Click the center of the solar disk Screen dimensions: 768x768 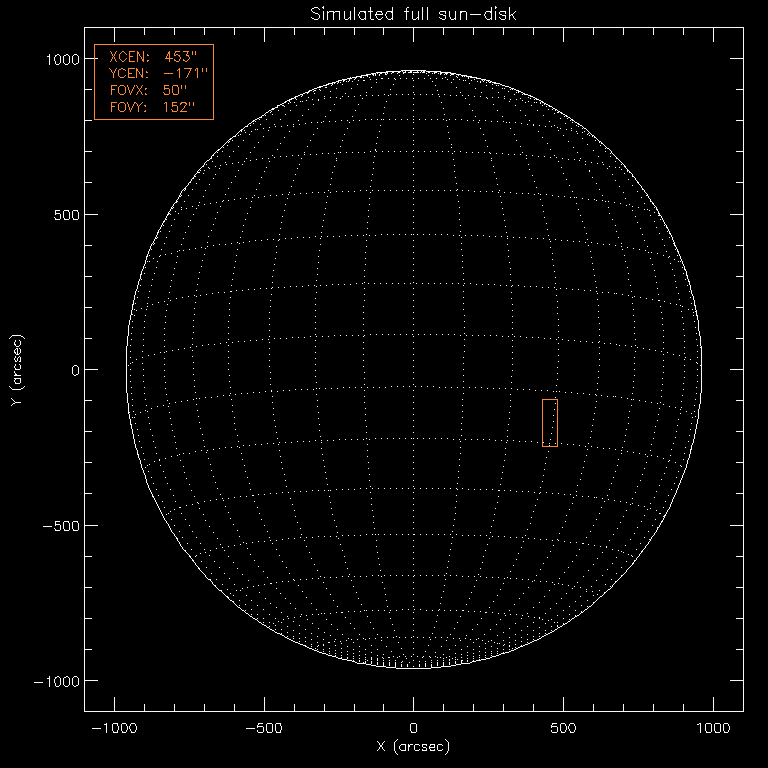click(x=414, y=370)
